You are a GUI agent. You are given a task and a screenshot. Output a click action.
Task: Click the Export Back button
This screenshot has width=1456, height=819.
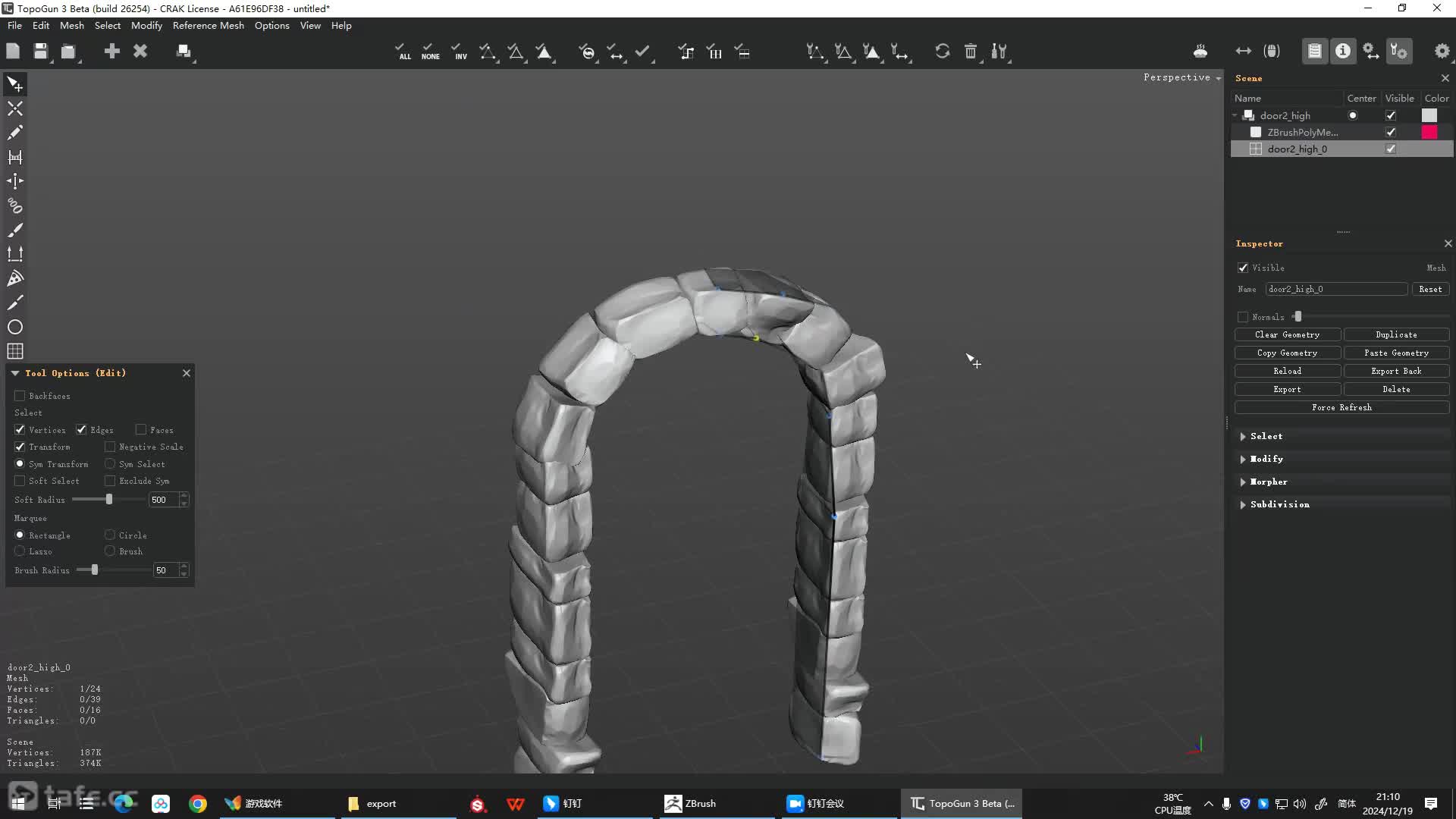coord(1396,371)
